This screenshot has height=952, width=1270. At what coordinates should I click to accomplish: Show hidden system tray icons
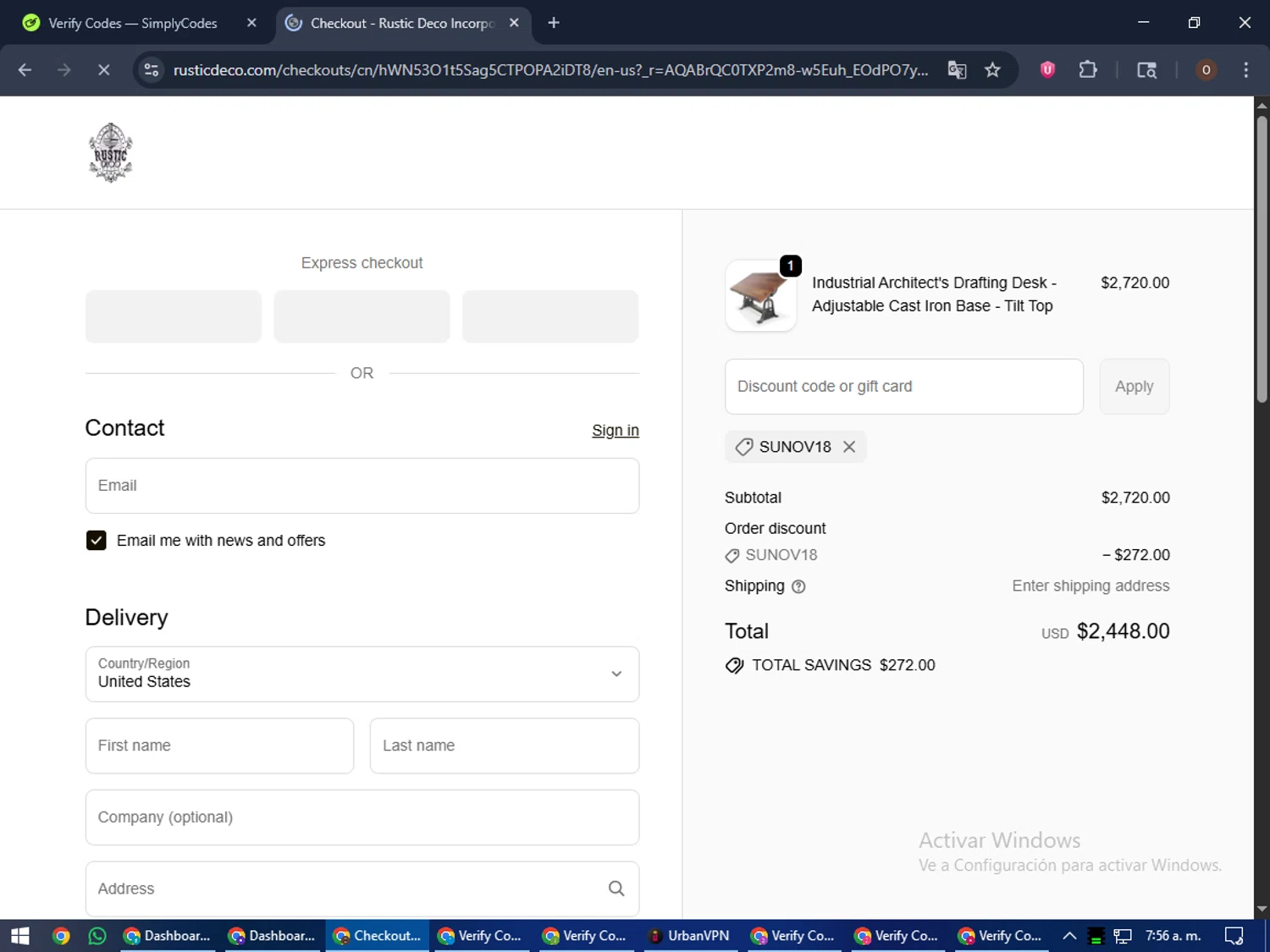pyautogui.click(x=1069, y=936)
